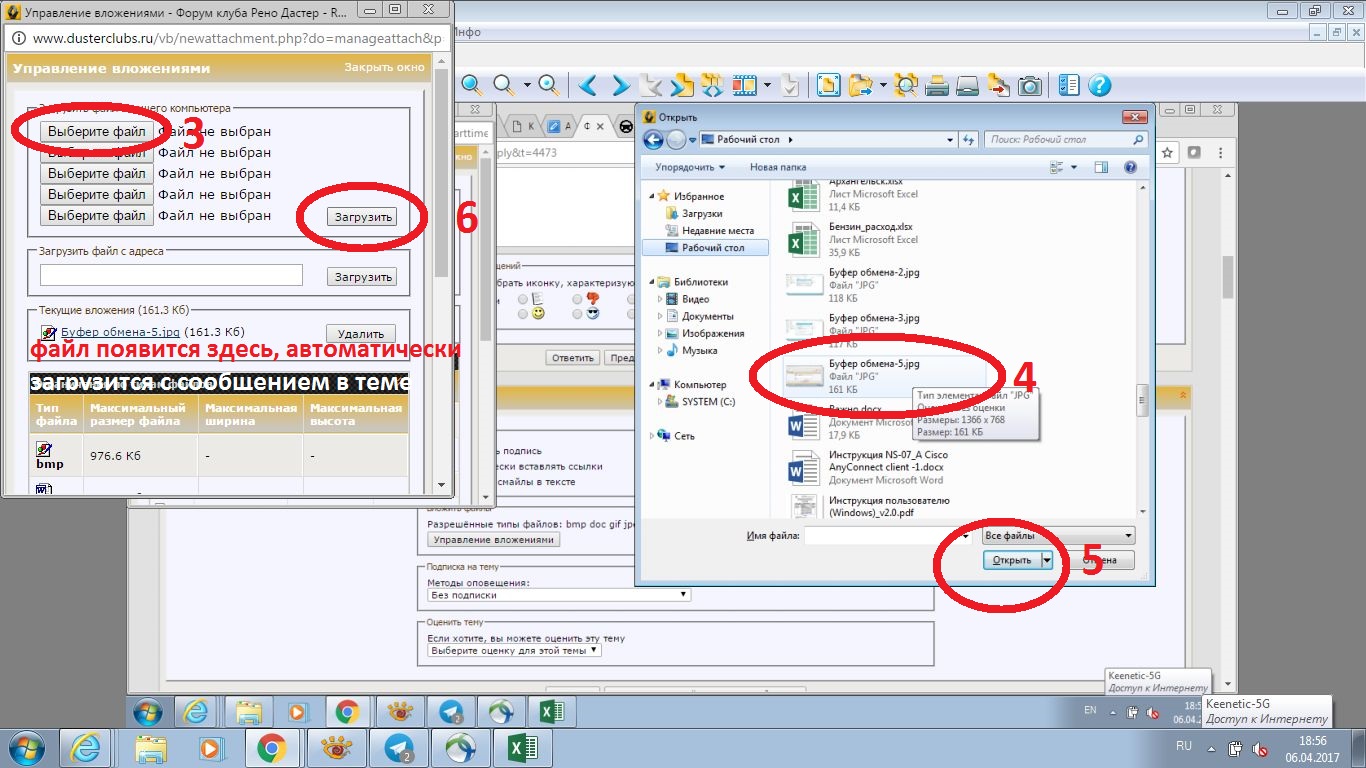Go to next image with blue right arrow
Image resolution: width=1366 pixels, height=768 pixels.
(x=620, y=85)
